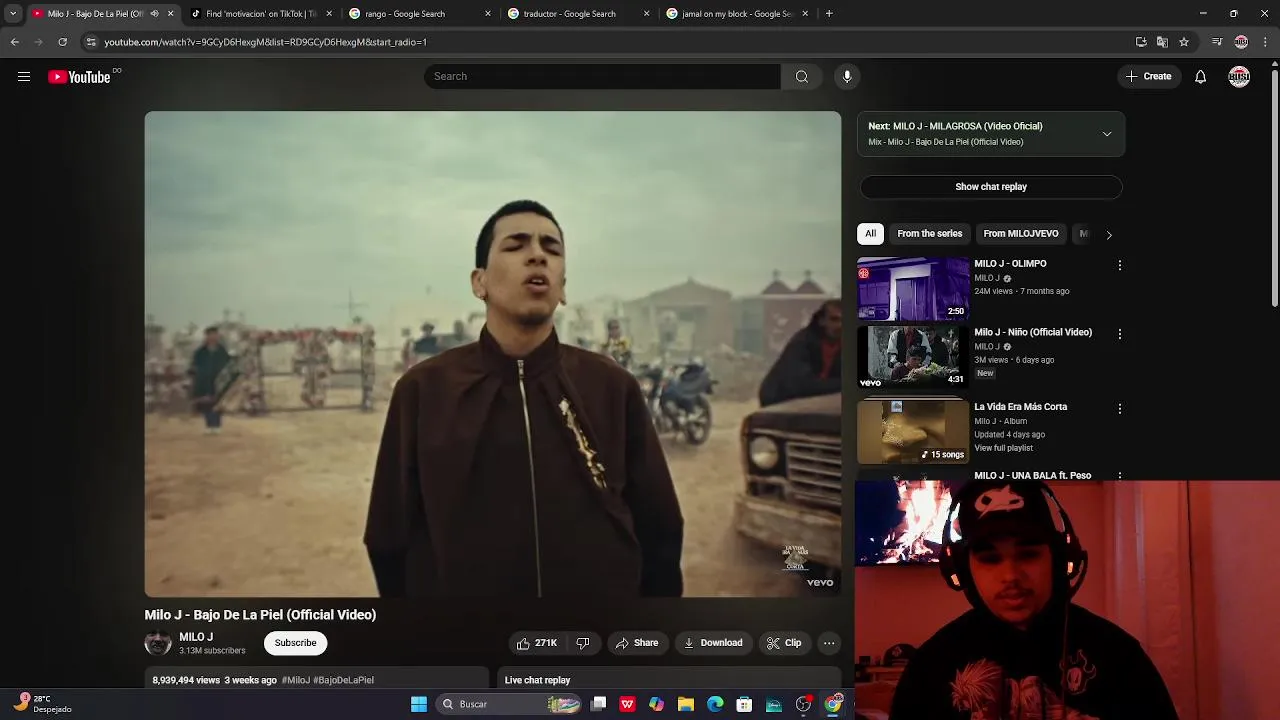
Task: Open the WPS Office taskbar icon
Action: pyautogui.click(x=627, y=704)
